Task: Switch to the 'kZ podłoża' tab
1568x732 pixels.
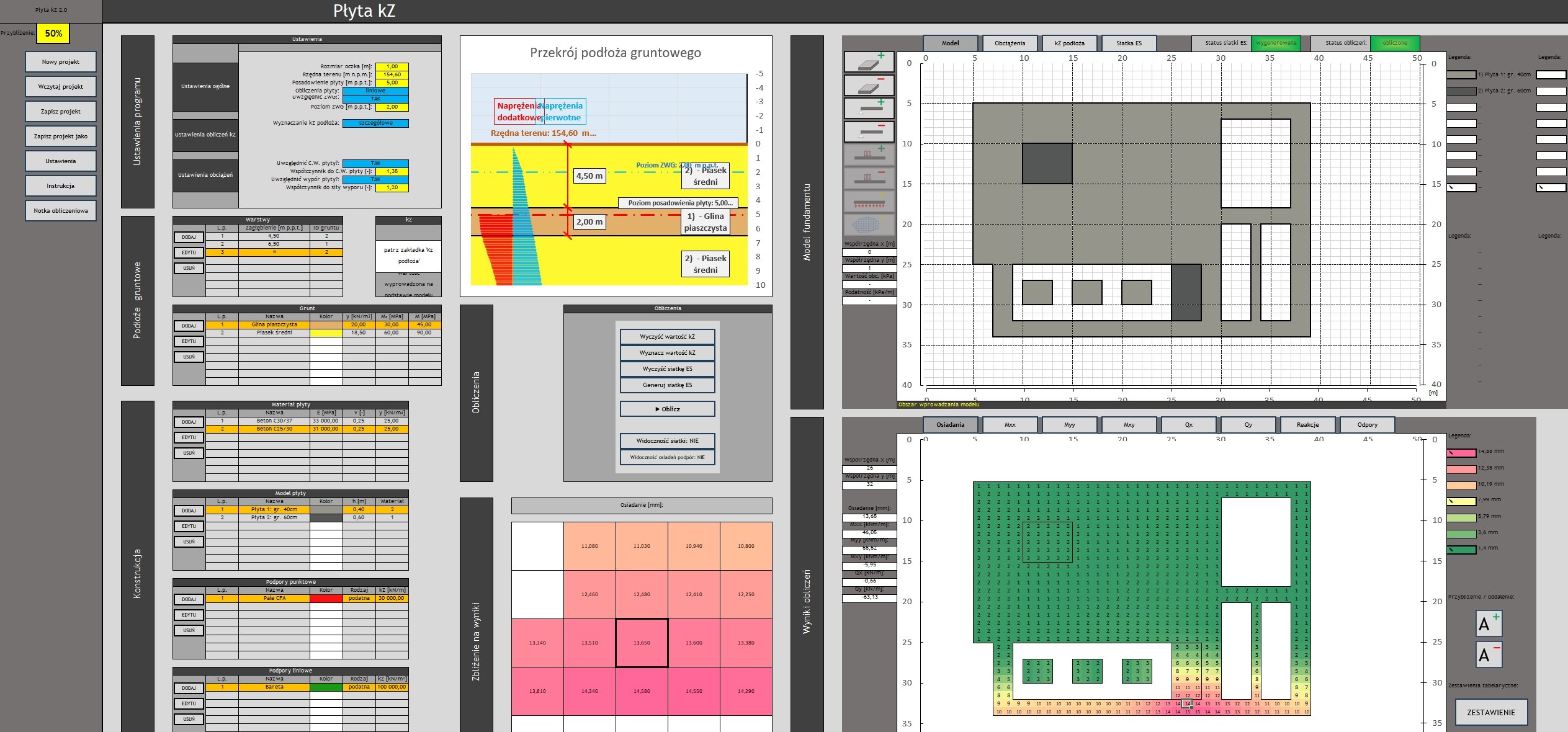Action: click(x=1069, y=43)
